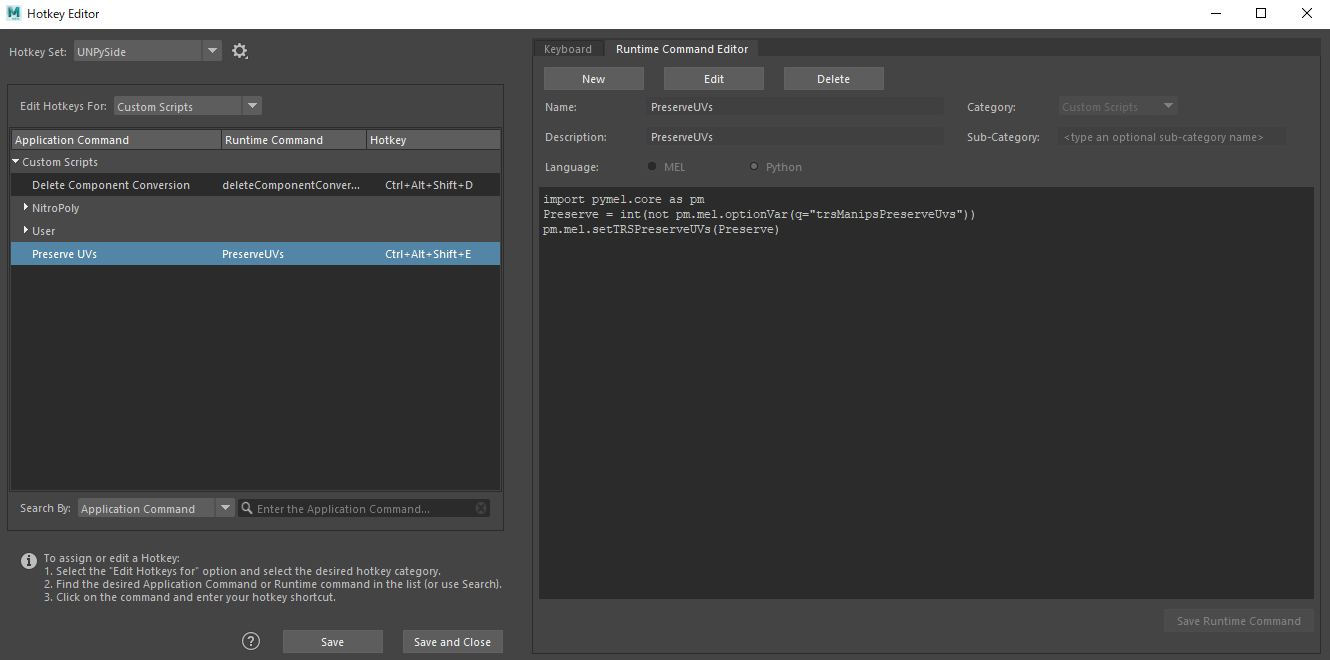The height and width of the screenshot is (660, 1330).
Task: Click the New runtime command button
Action: coord(593,79)
